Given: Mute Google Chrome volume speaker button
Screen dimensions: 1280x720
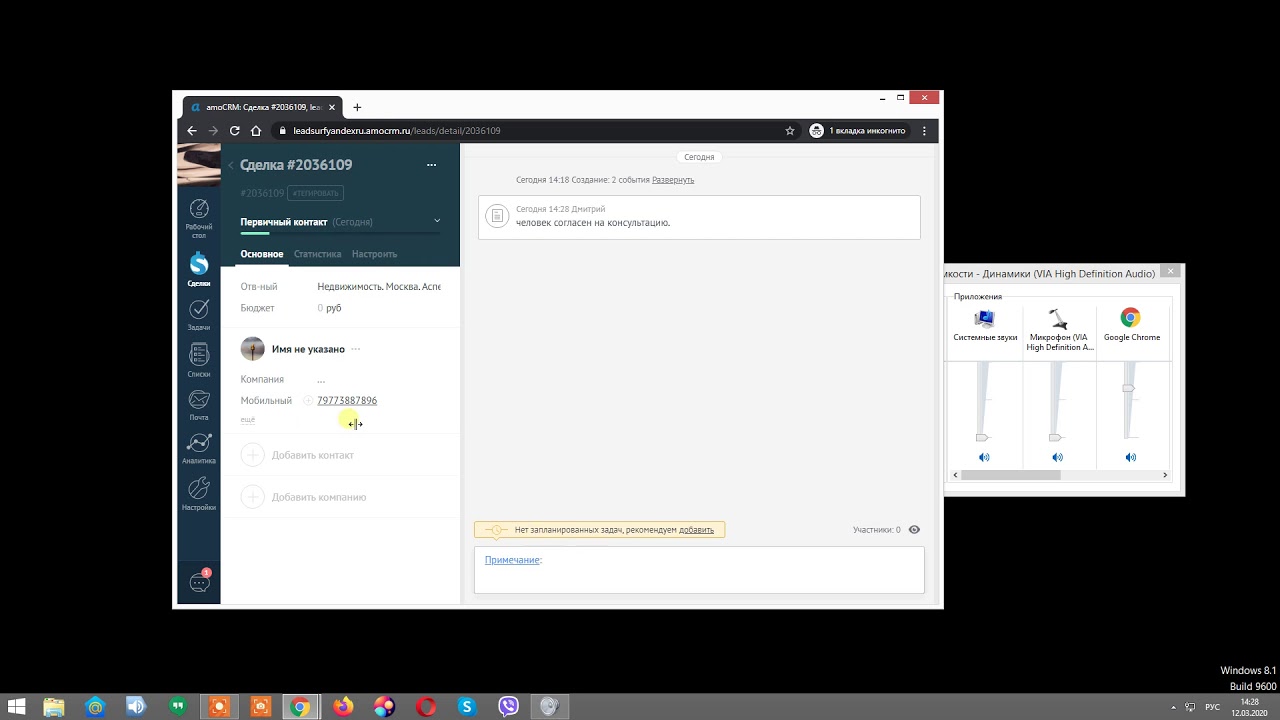Looking at the screenshot, I should (x=1130, y=457).
